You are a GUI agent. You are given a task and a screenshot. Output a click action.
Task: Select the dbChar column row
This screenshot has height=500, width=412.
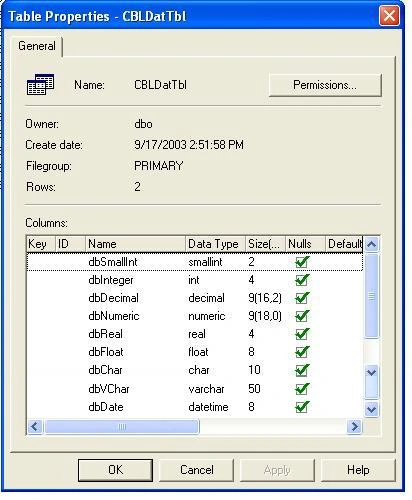point(195,370)
